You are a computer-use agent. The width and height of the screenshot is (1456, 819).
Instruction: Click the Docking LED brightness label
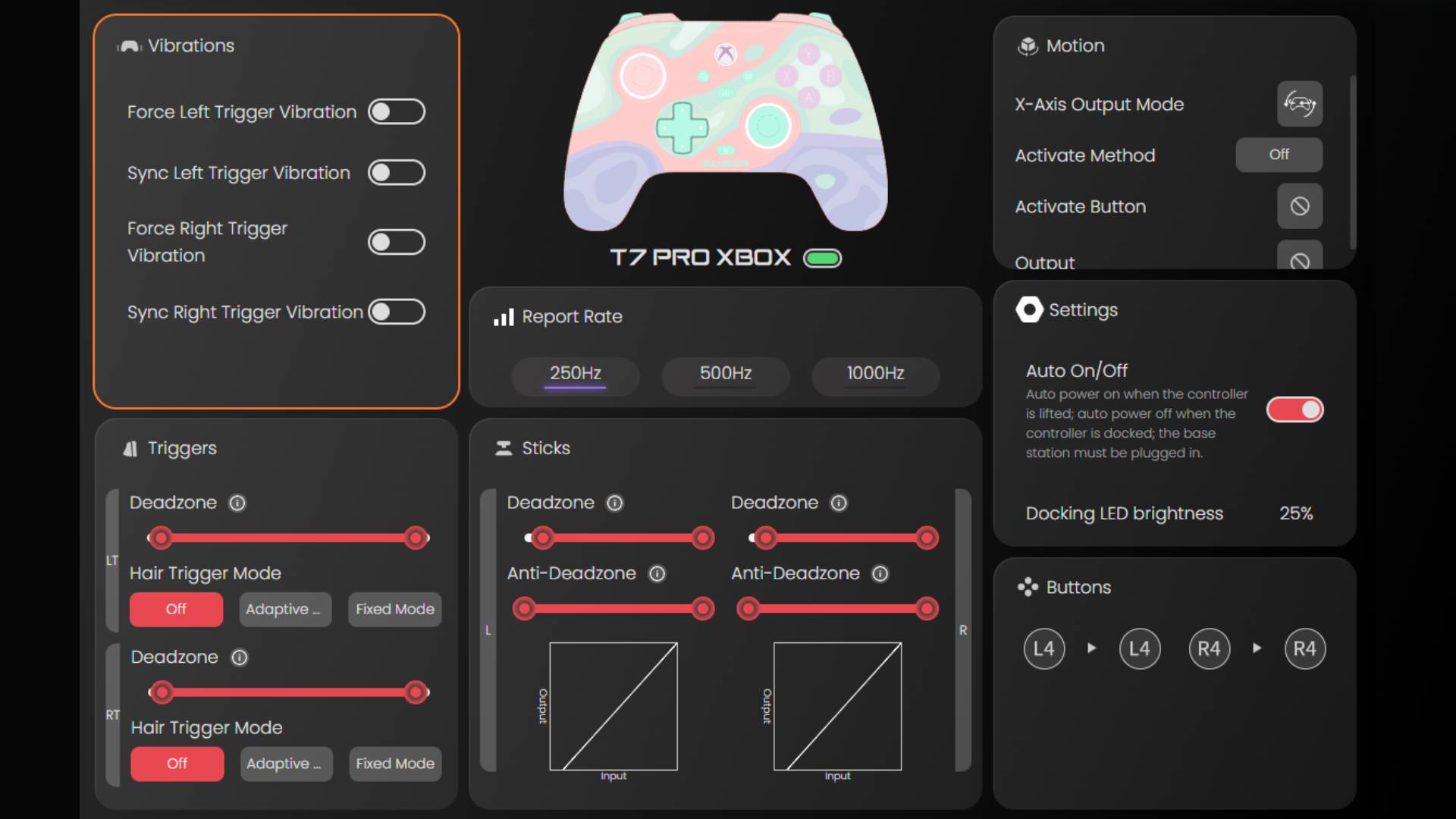(1125, 513)
